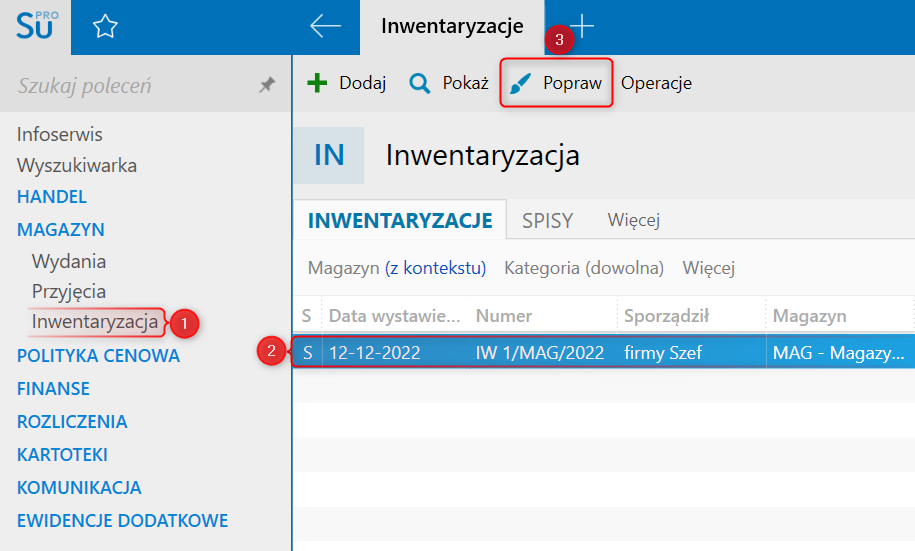Pin the command search panel
The height and width of the screenshot is (551, 915).
(x=266, y=86)
